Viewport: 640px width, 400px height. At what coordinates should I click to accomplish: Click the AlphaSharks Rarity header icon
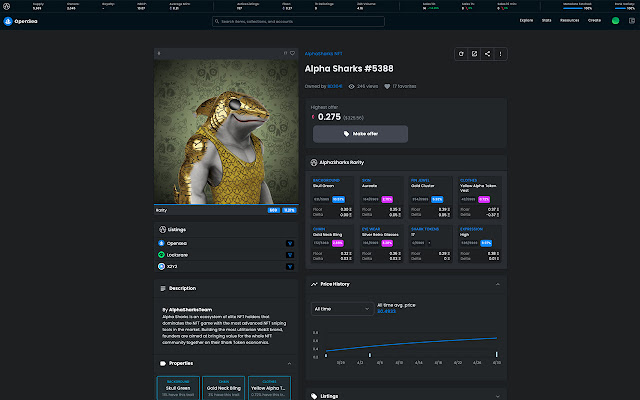(313, 162)
